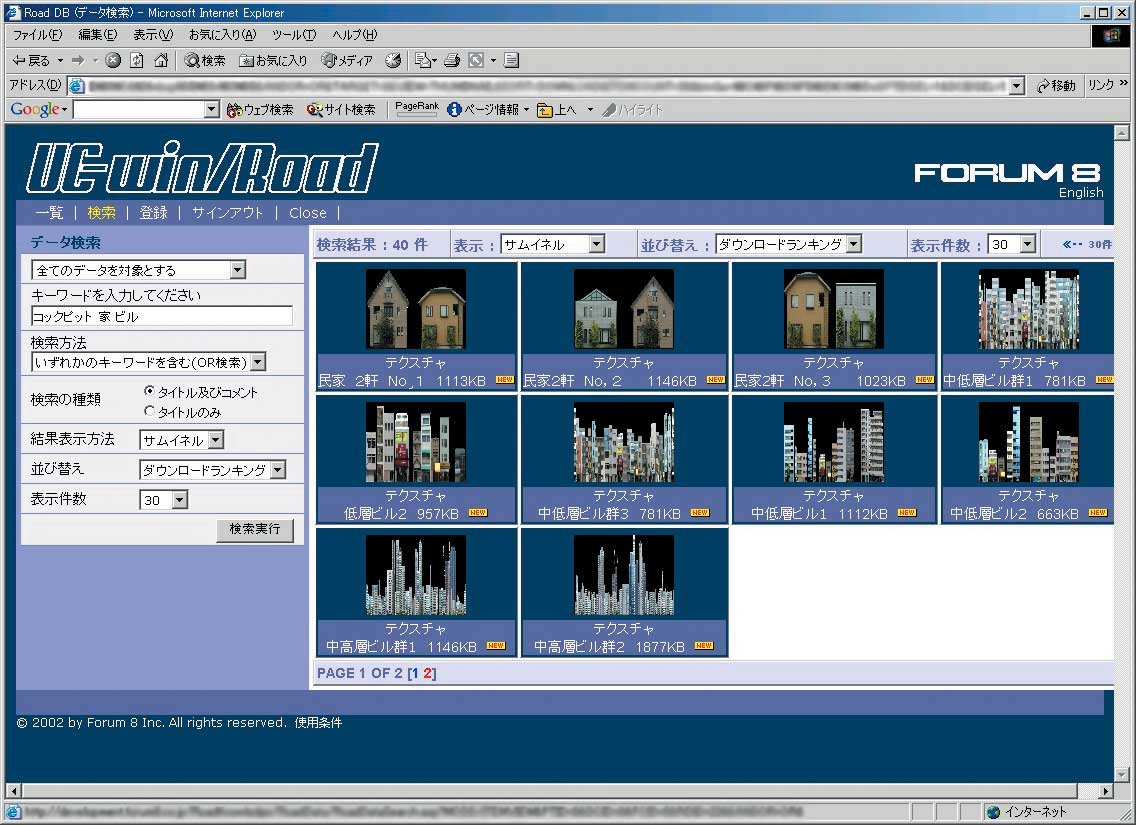Go to results page 2 link

pyautogui.click(x=427, y=674)
